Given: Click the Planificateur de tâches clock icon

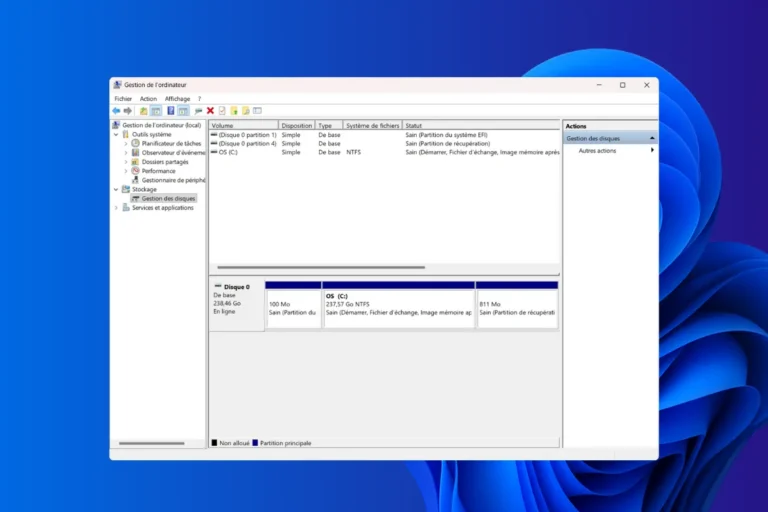Looking at the screenshot, I should coord(135,143).
